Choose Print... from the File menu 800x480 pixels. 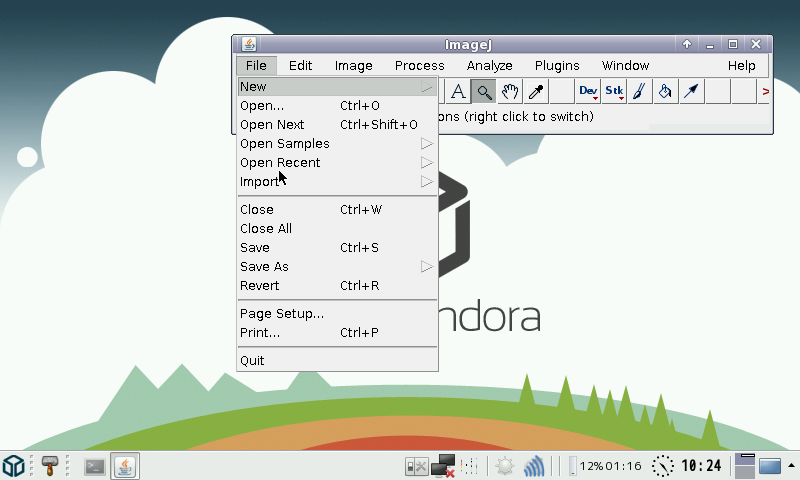337,333
